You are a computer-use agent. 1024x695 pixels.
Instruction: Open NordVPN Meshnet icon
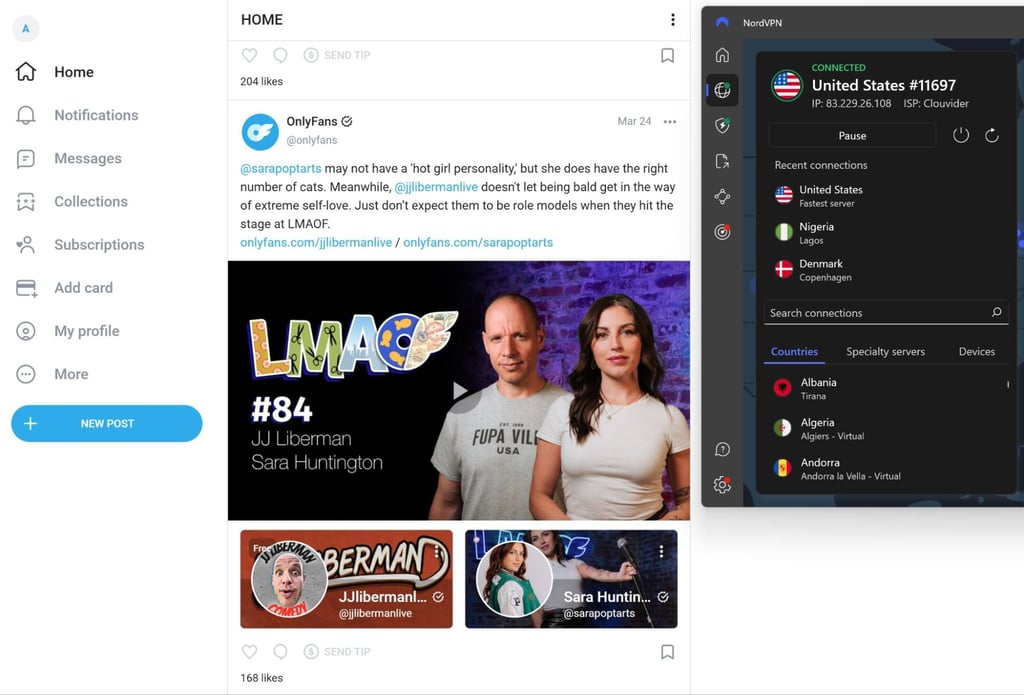722,196
